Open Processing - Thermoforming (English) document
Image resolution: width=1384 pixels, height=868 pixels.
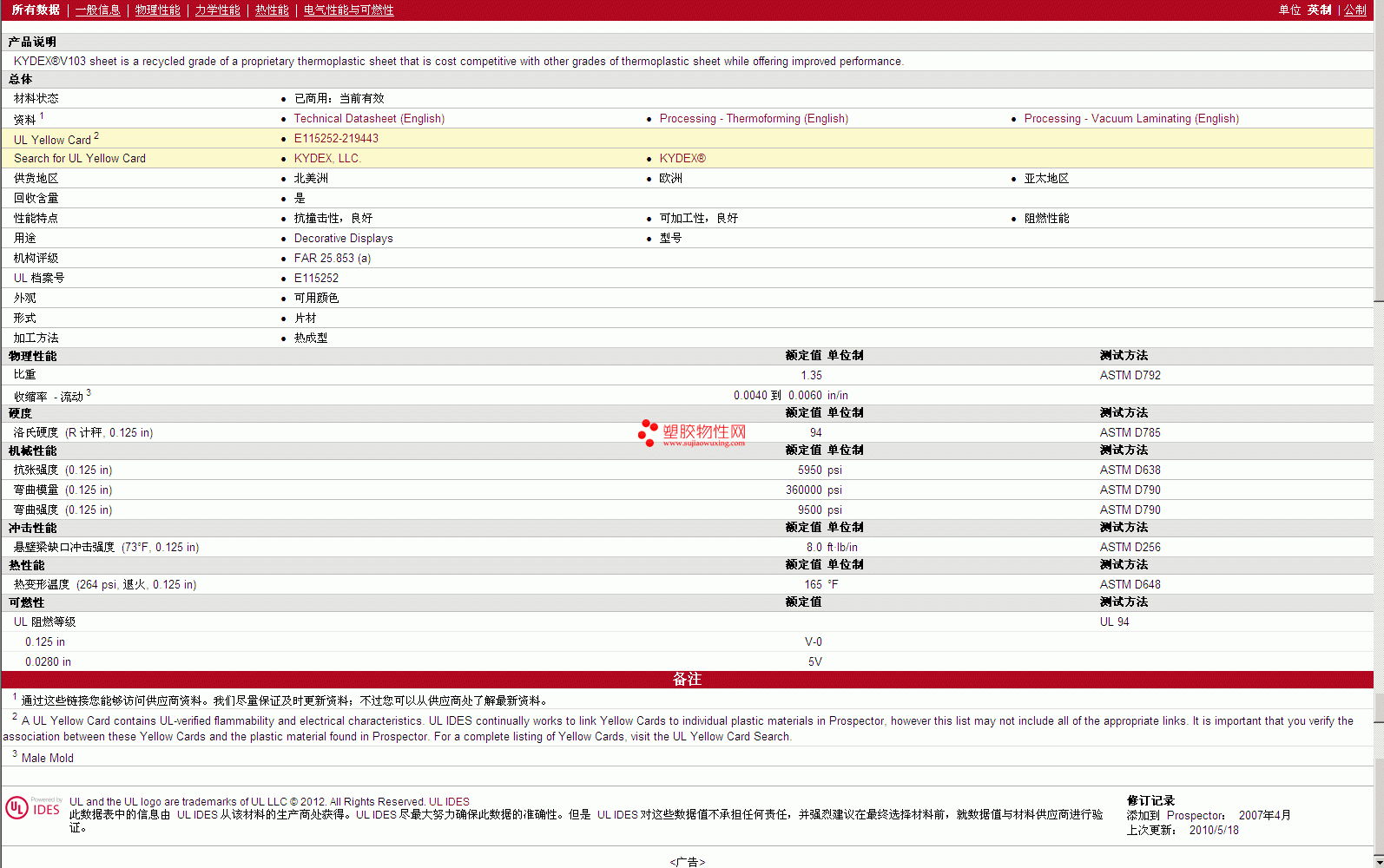click(754, 119)
